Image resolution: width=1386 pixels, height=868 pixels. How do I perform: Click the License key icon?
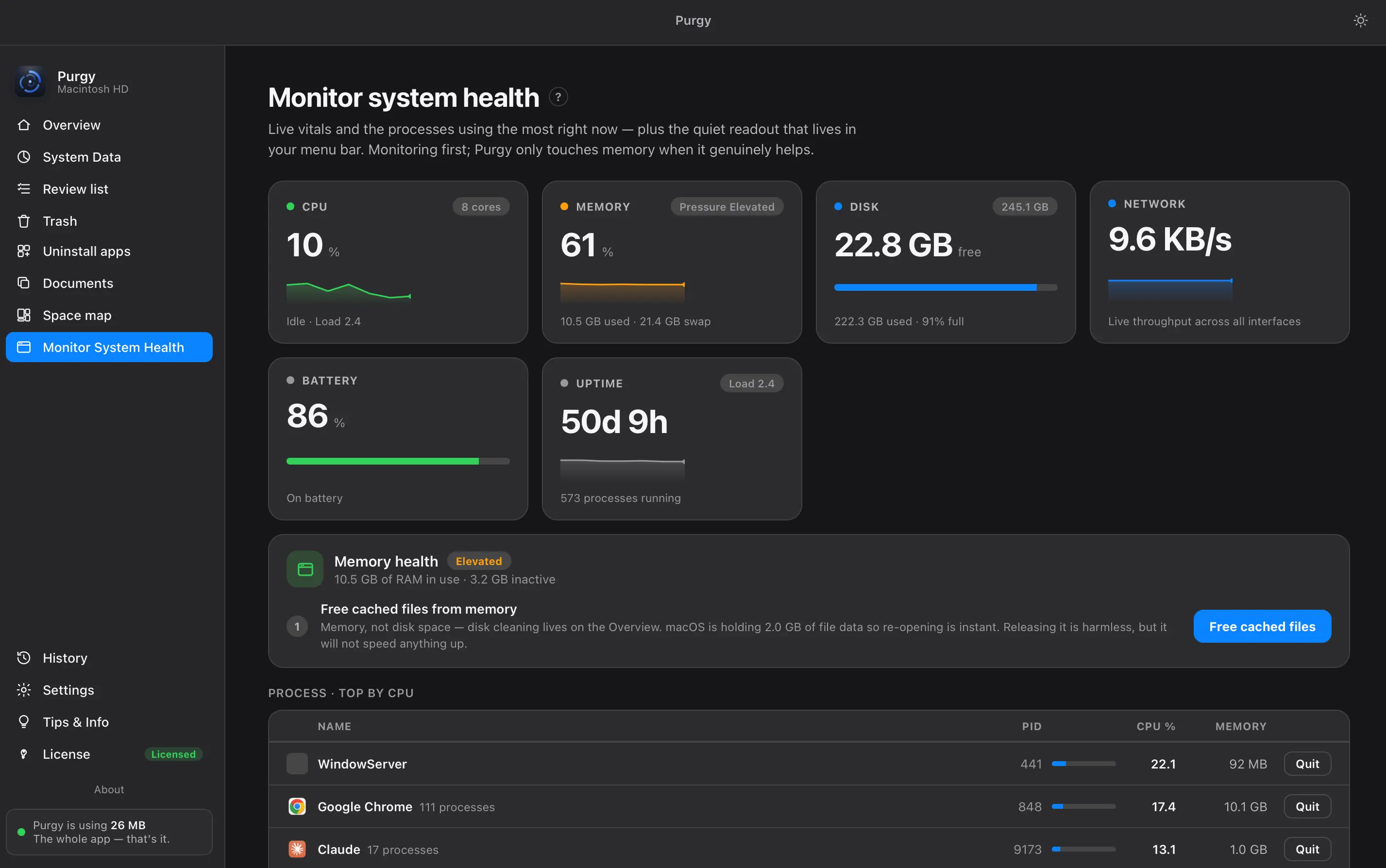[x=23, y=754]
